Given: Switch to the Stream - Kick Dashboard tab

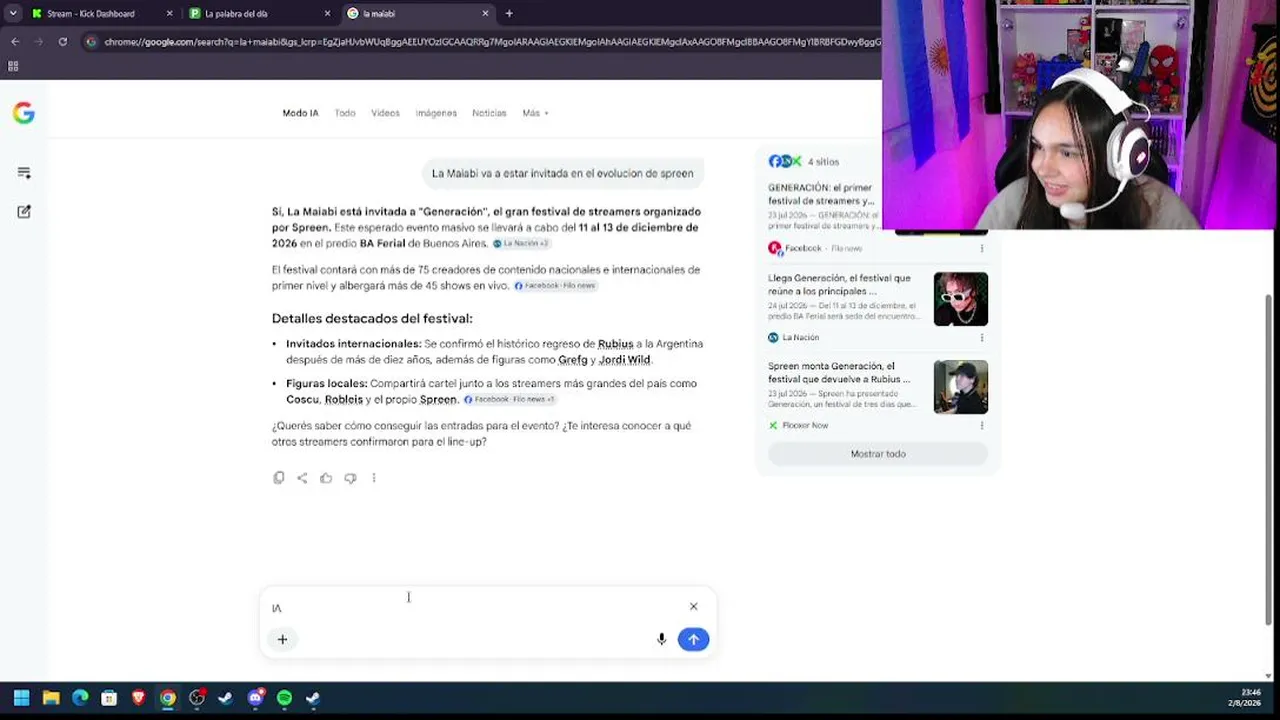Looking at the screenshot, I should pos(102,14).
